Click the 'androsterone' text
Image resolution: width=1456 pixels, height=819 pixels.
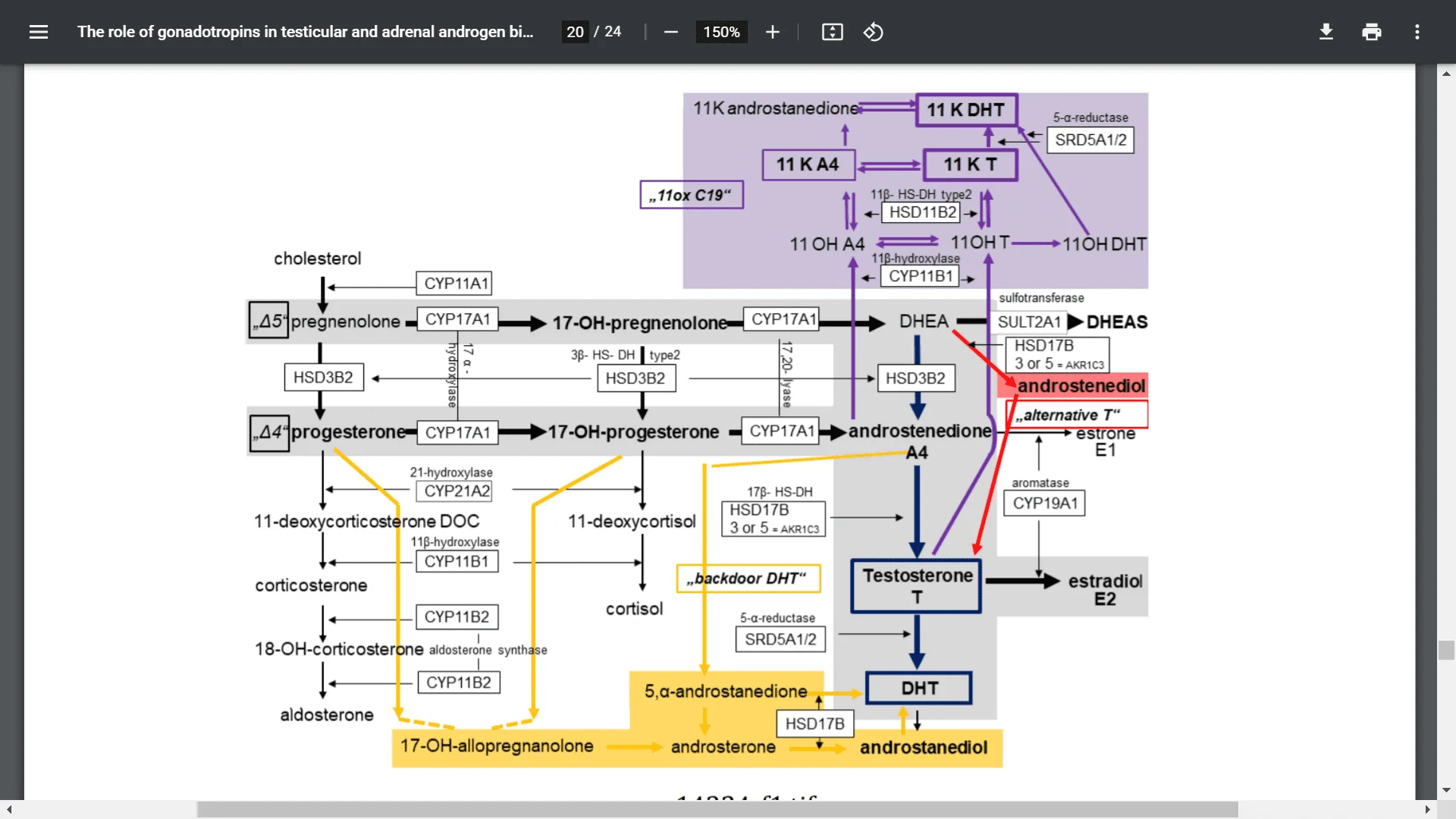723,747
